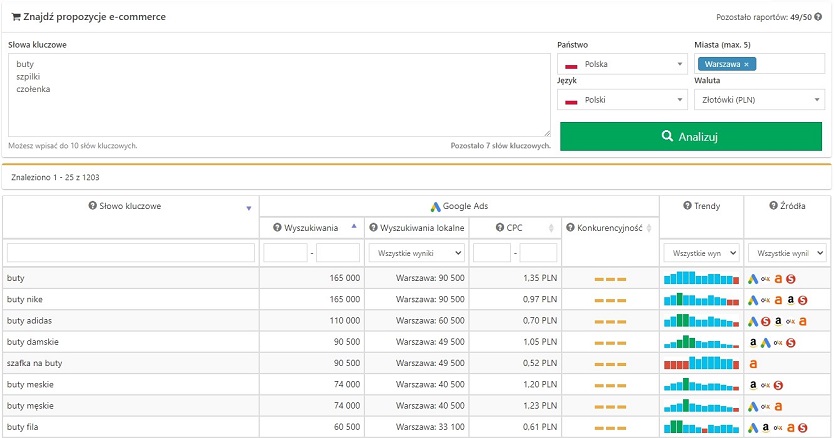This screenshot has height=438, width=834.
Task: Expand the Waluta currency dropdown
Action: point(759,101)
